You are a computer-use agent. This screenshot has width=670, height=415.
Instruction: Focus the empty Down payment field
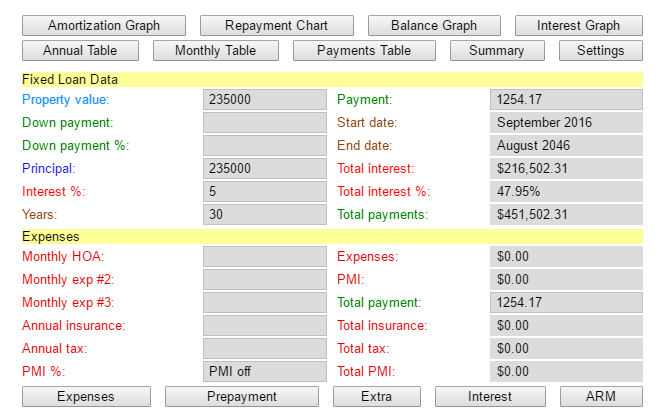pos(264,123)
